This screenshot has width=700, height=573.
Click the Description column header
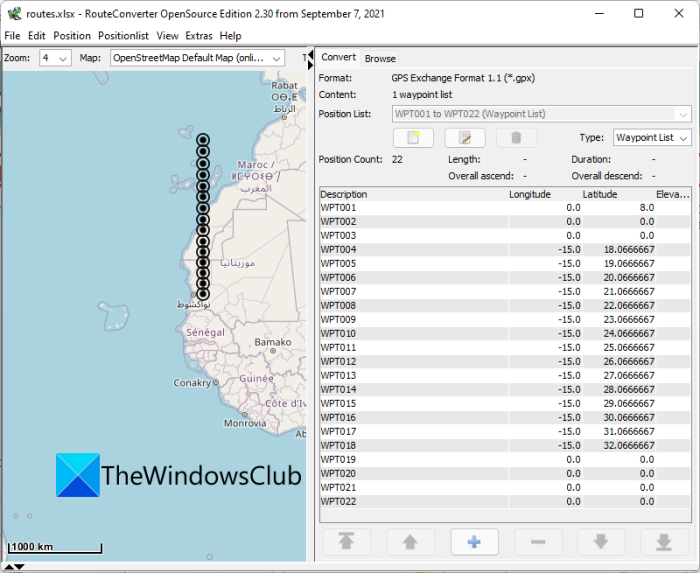(x=344, y=194)
